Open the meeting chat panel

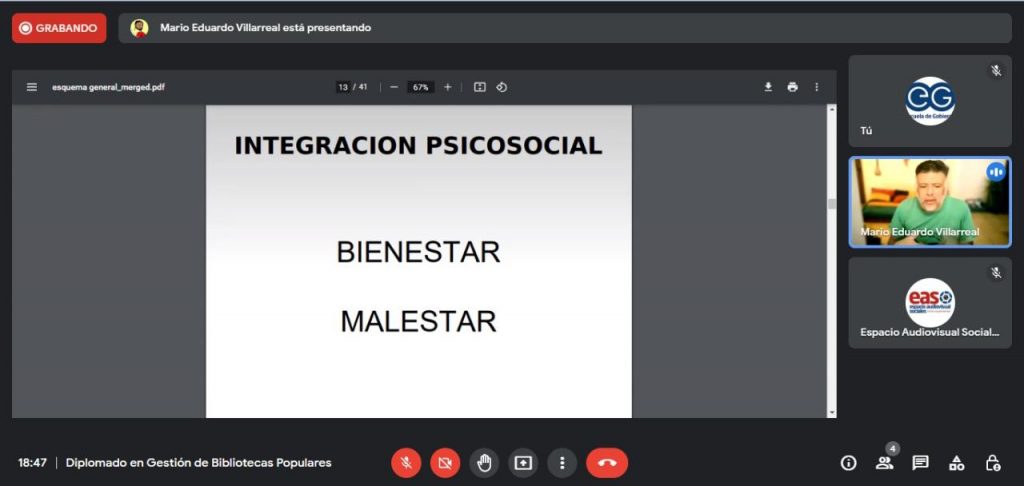click(920, 462)
